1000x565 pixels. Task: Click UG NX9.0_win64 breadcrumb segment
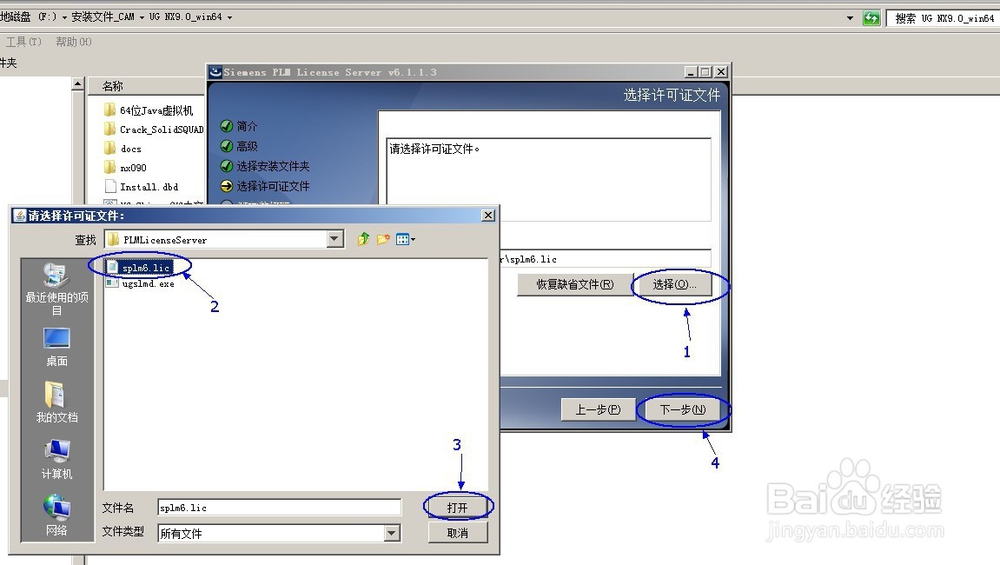pos(186,17)
